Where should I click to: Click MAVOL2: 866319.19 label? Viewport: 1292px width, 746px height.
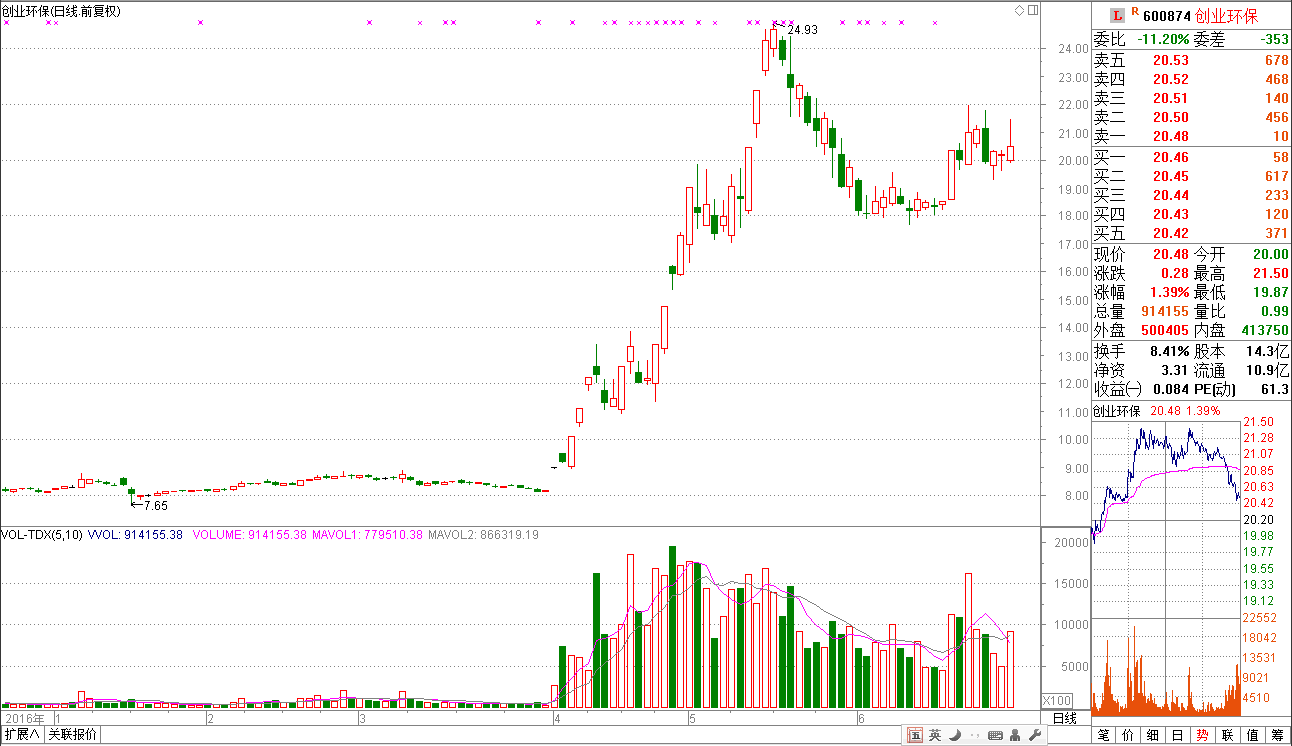tap(483, 535)
